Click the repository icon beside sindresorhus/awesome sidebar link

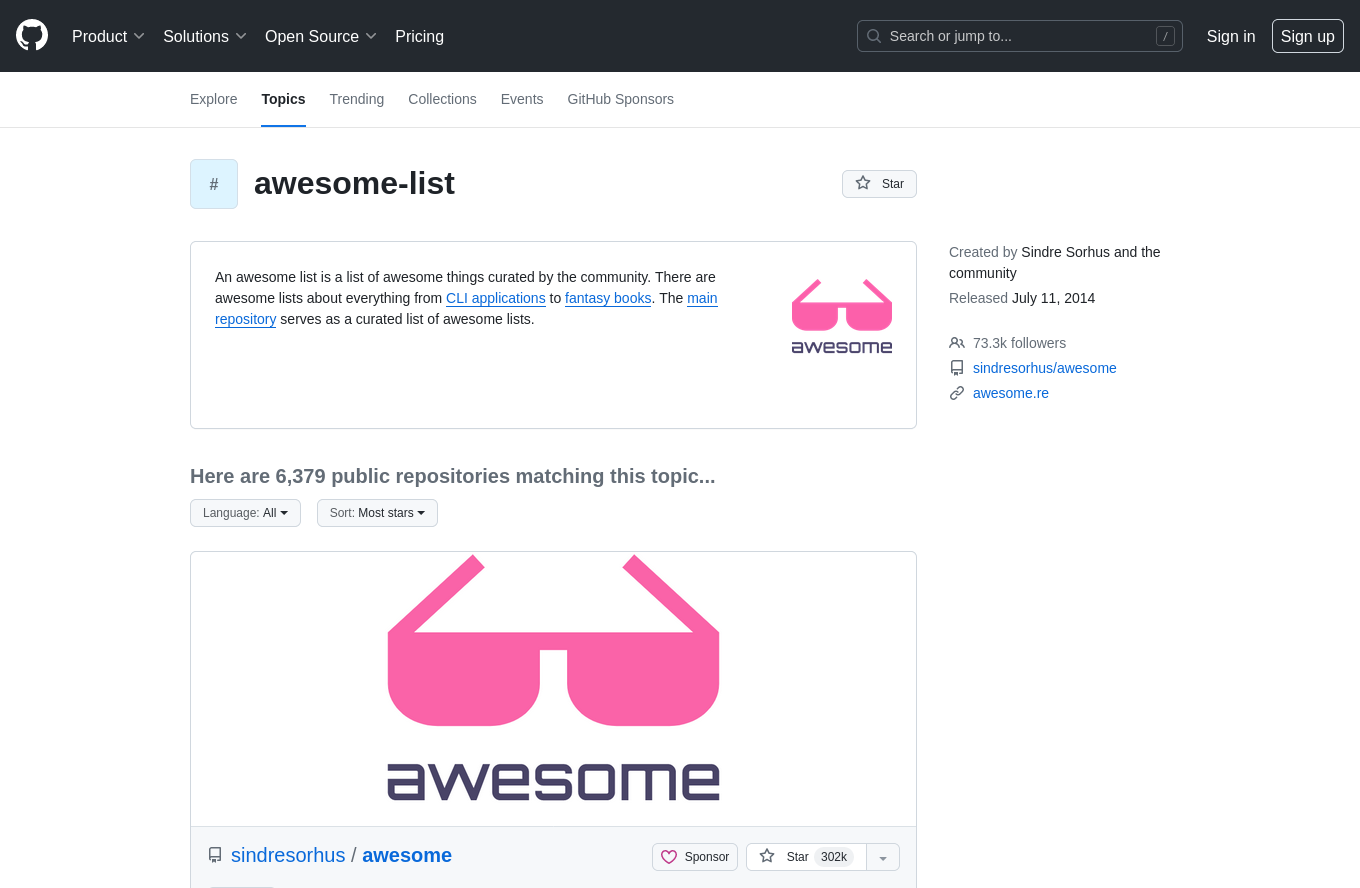pos(957,368)
